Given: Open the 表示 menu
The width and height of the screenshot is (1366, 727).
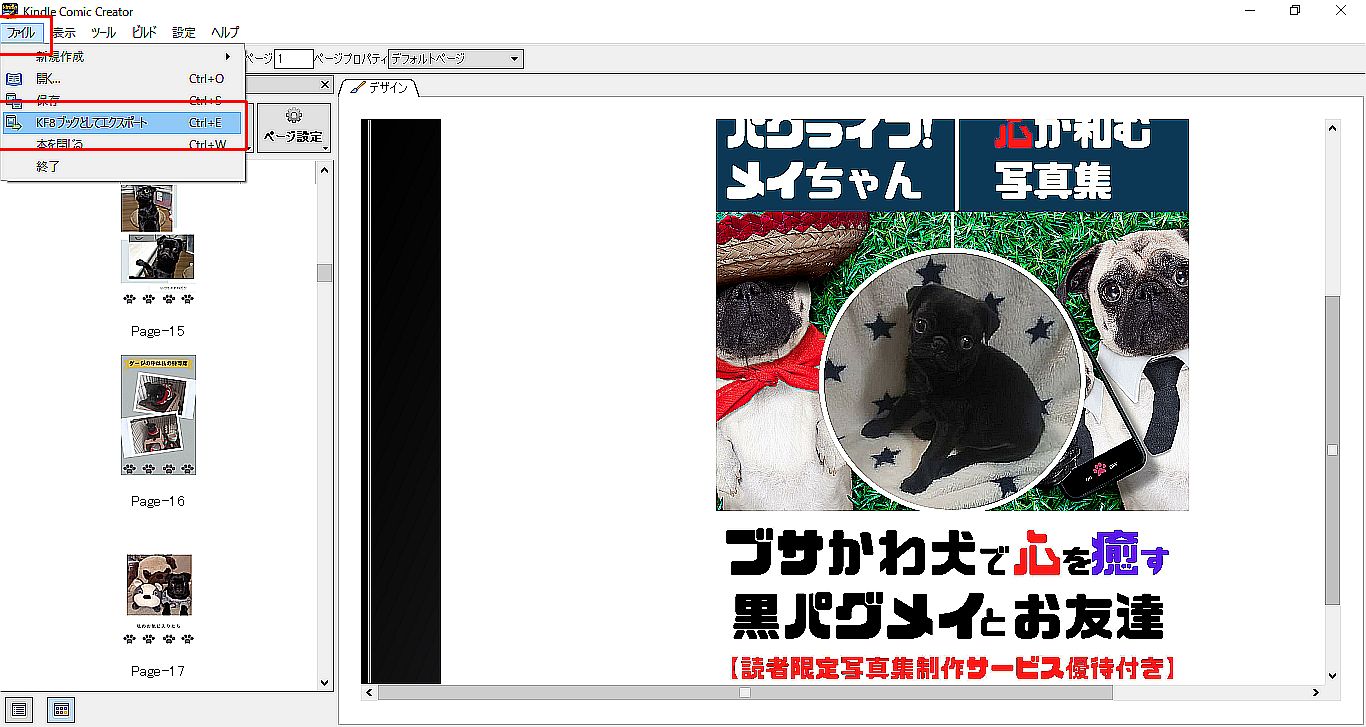Looking at the screenshot, I should 64,32.
